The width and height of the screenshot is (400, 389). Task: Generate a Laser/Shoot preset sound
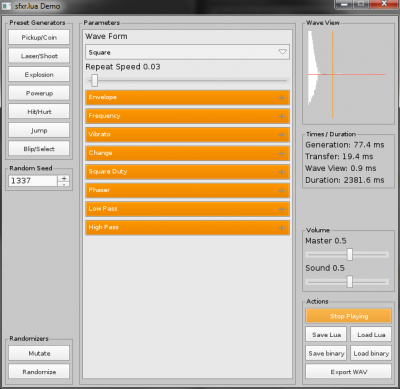tap(39, 56)
